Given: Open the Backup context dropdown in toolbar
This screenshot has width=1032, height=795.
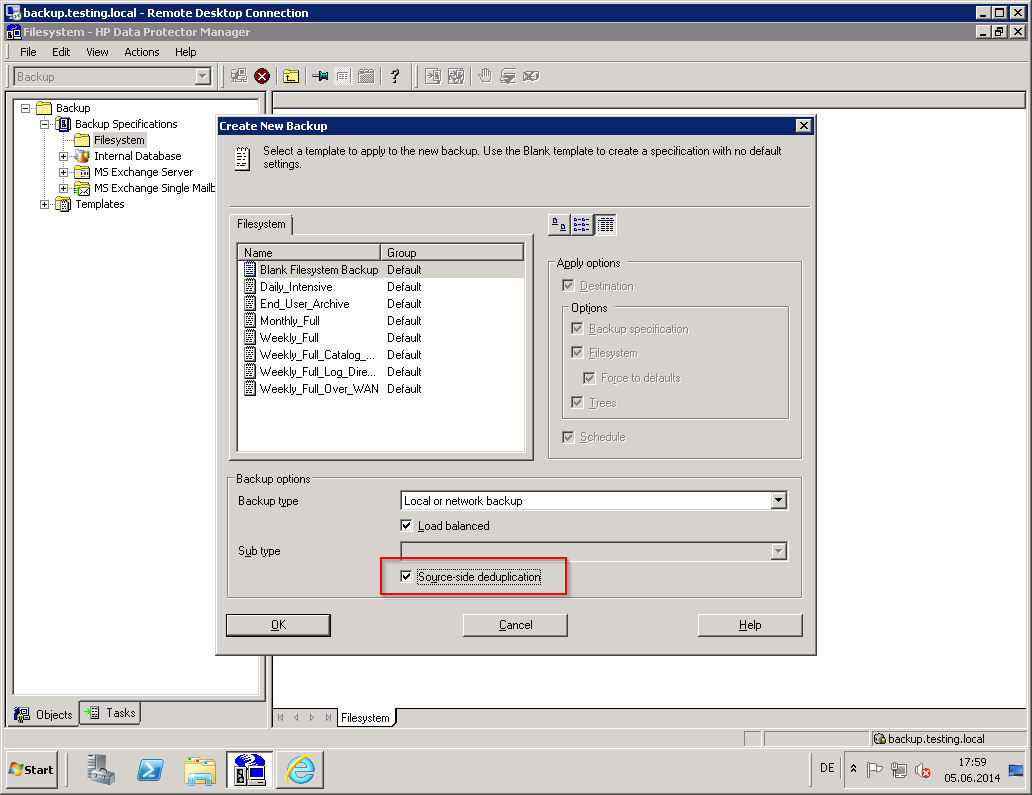Looking at the screenshot, I should (x=203, y=76).
